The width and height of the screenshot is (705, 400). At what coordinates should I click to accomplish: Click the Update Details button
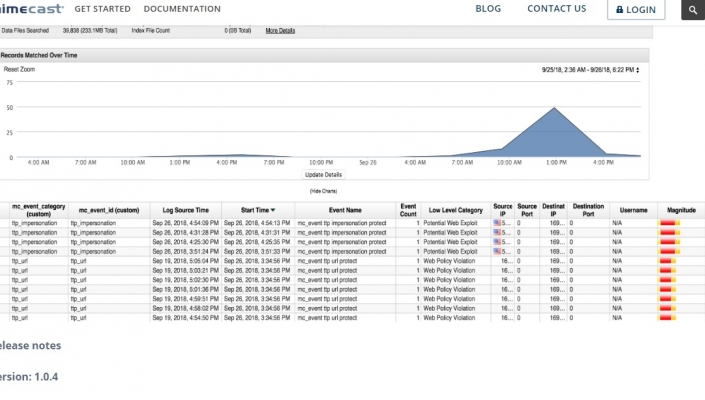pyautogui.click(x=323, y=174)
